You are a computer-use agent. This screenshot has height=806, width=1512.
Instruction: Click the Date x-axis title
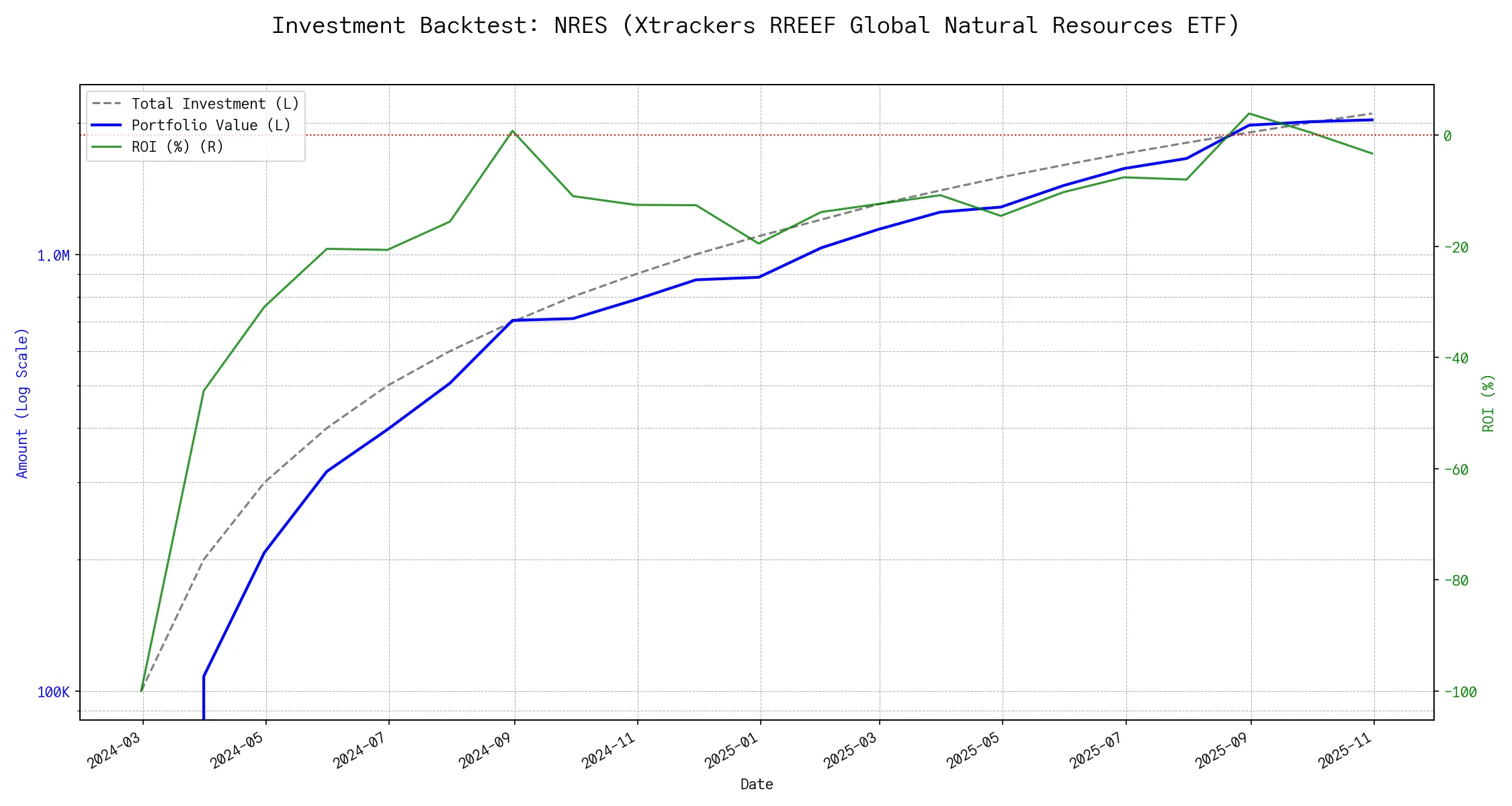click(x=757, y=785)
